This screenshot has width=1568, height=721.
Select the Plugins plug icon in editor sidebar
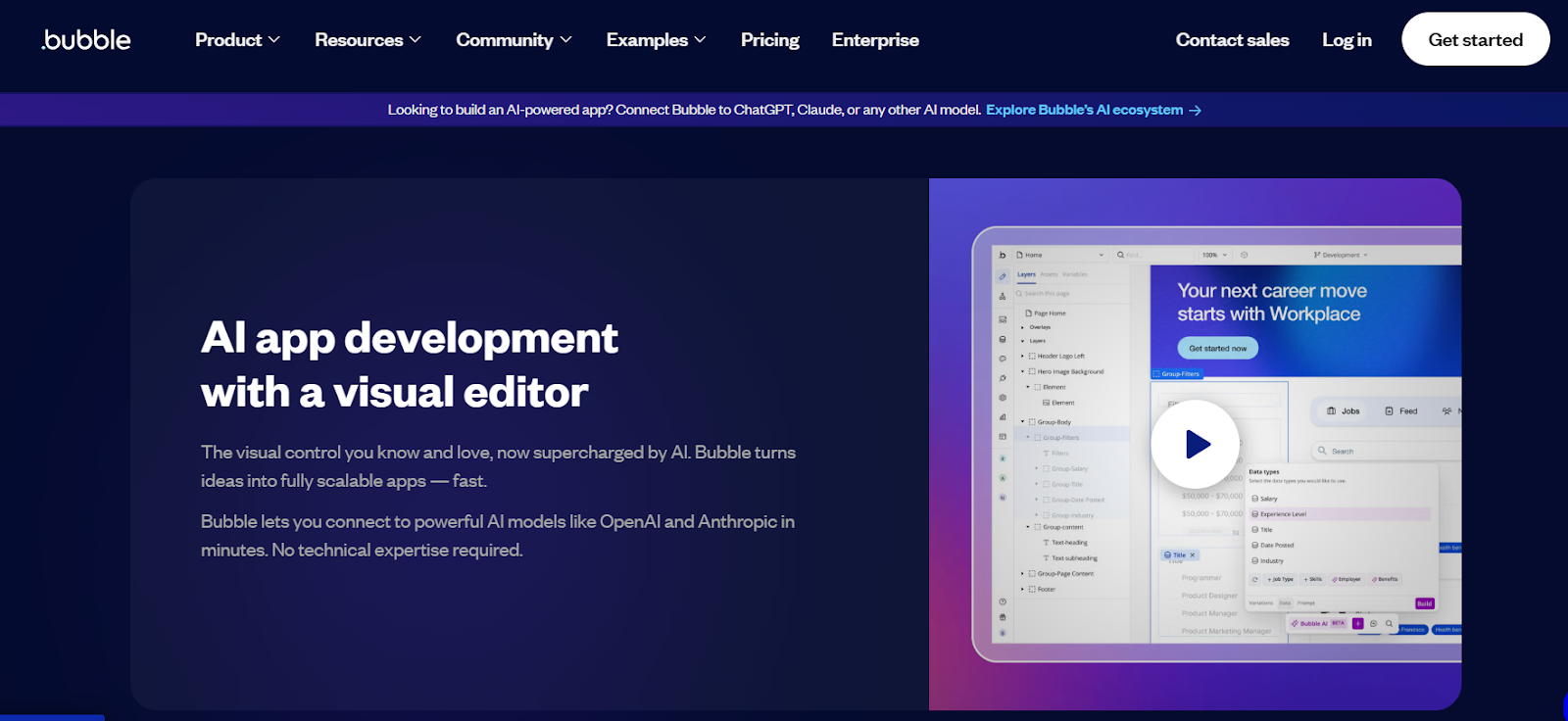coord(1003,378)
